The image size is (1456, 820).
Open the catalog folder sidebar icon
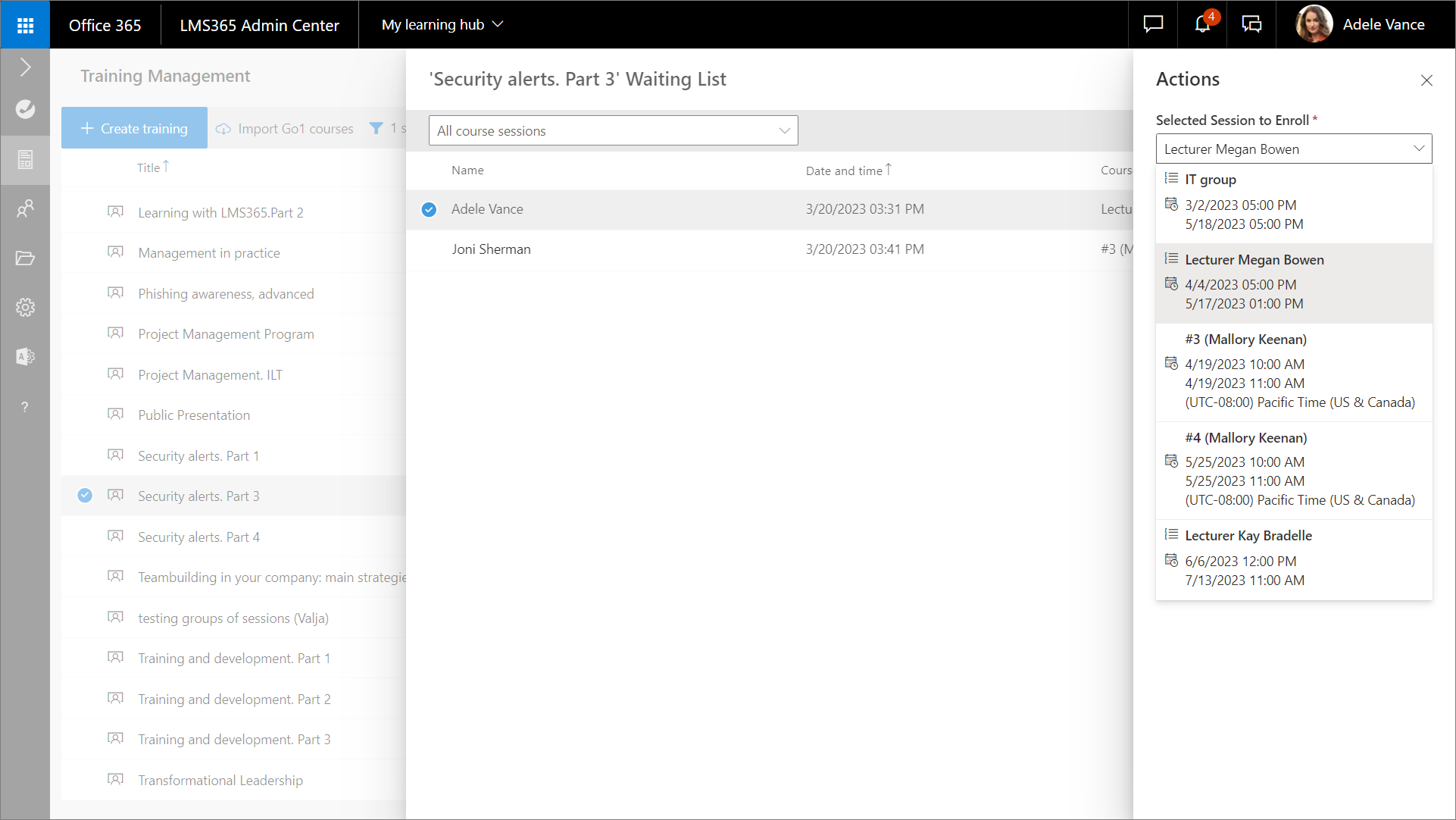coord(25,258)
